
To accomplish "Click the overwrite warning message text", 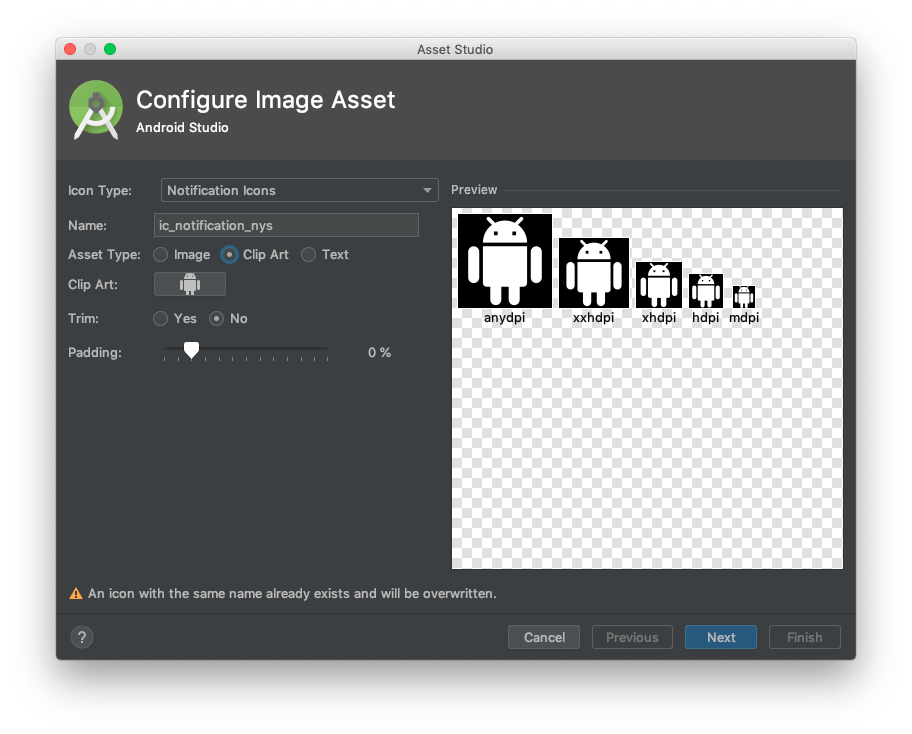I will (x=292, y=594).
